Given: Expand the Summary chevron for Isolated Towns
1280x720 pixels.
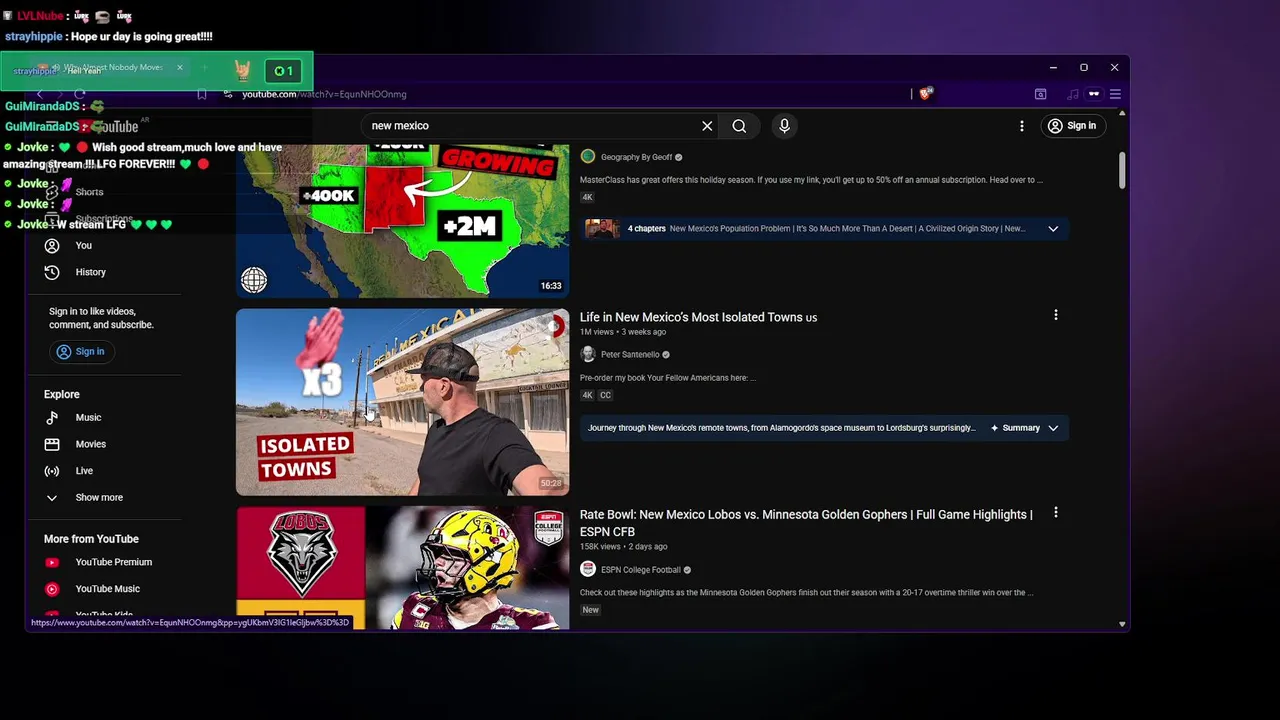Looking at the screenshot, I should (x=1053, y=428).
